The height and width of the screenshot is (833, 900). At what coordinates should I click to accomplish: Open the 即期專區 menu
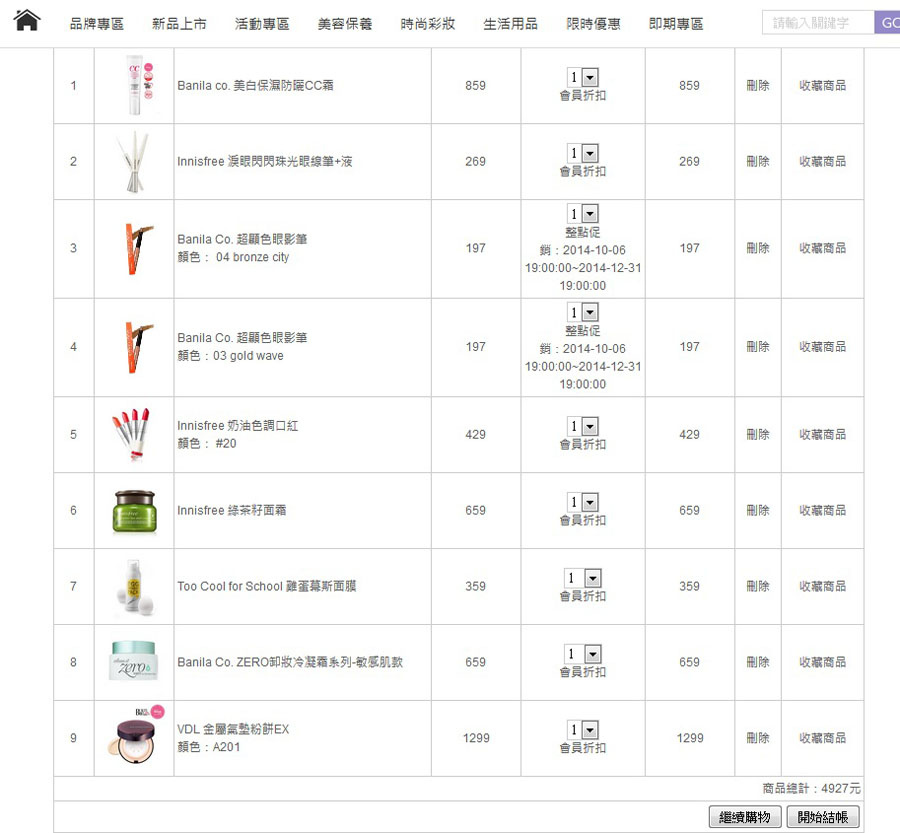[x=676, y=24]
